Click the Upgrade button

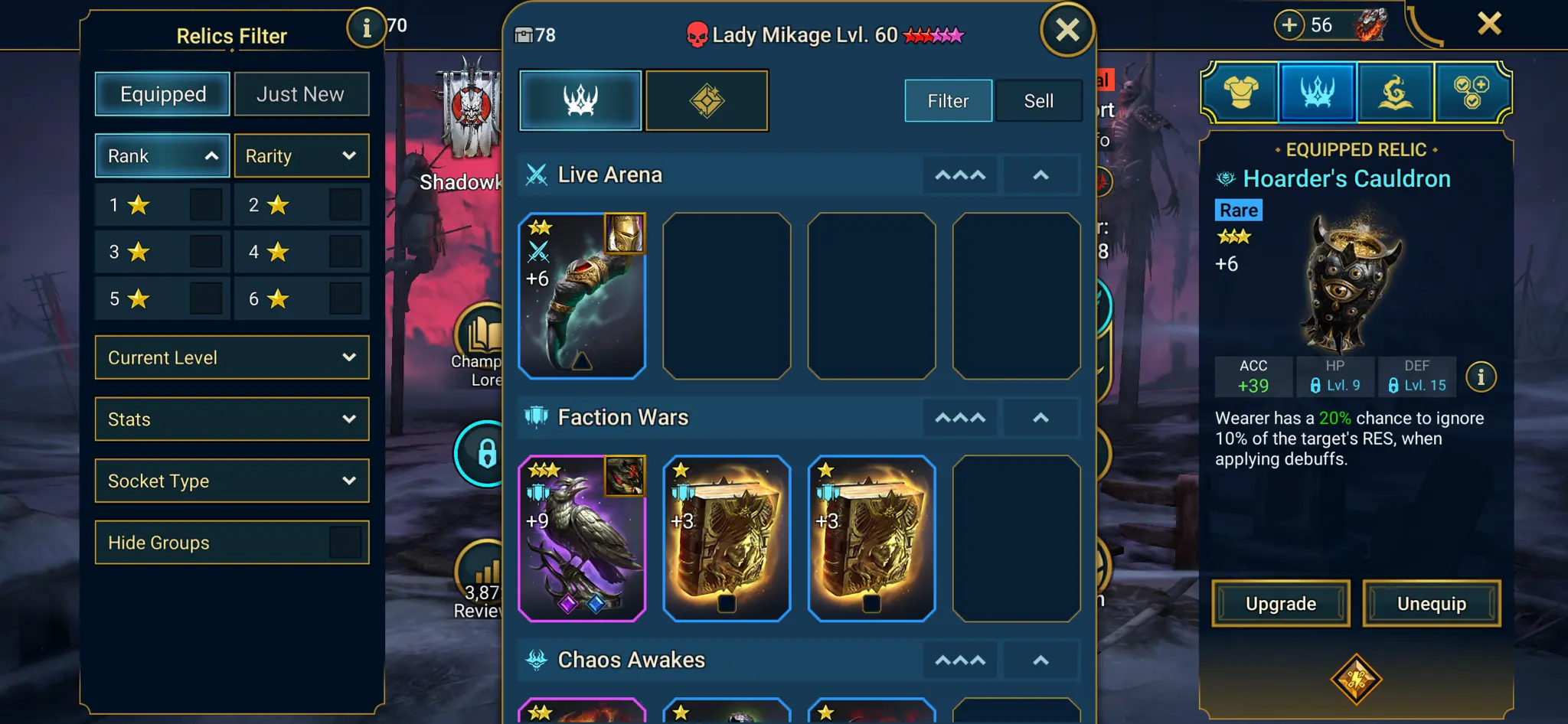point(1281,604)
